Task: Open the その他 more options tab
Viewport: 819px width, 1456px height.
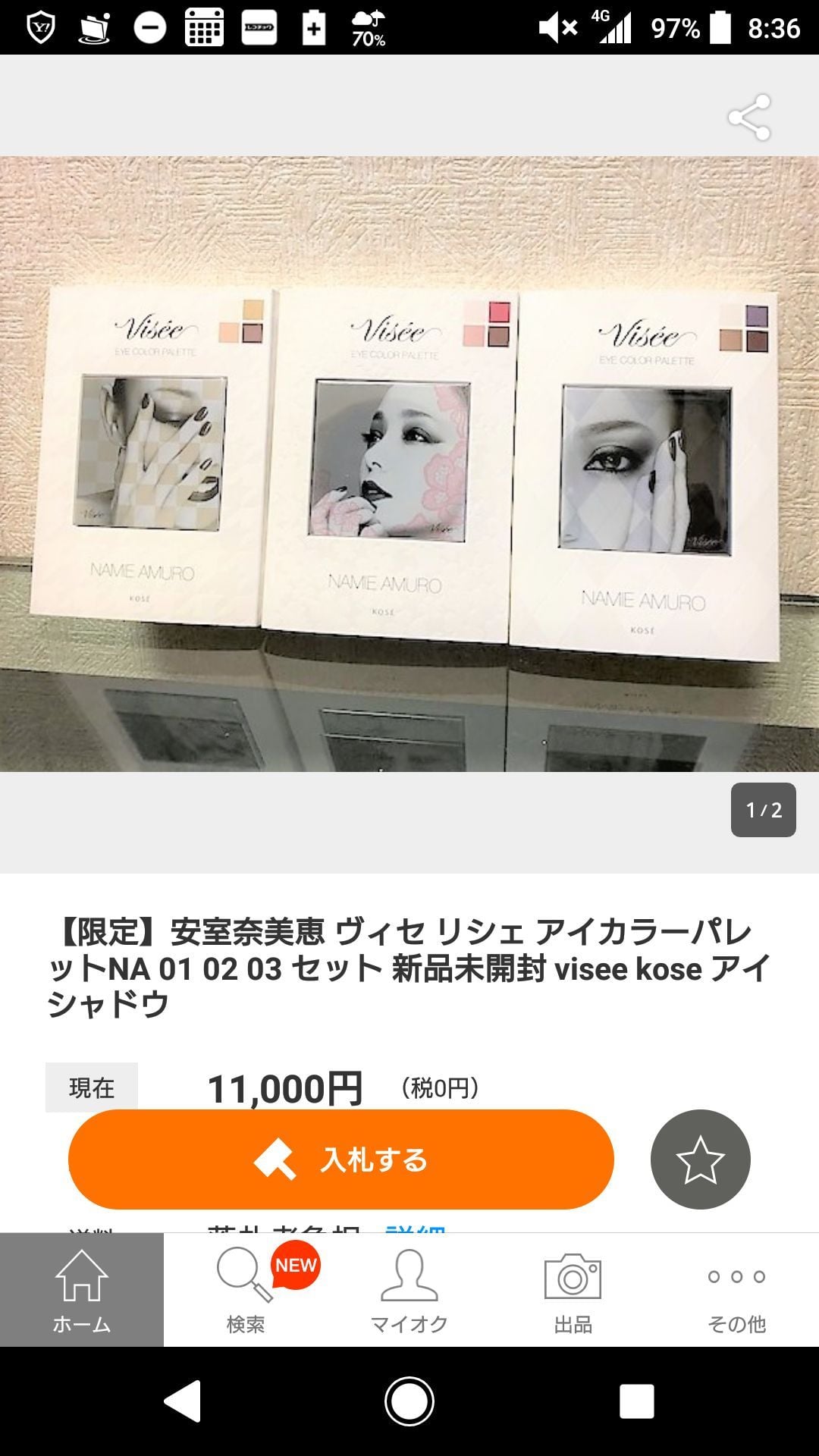Action: 737,1290
